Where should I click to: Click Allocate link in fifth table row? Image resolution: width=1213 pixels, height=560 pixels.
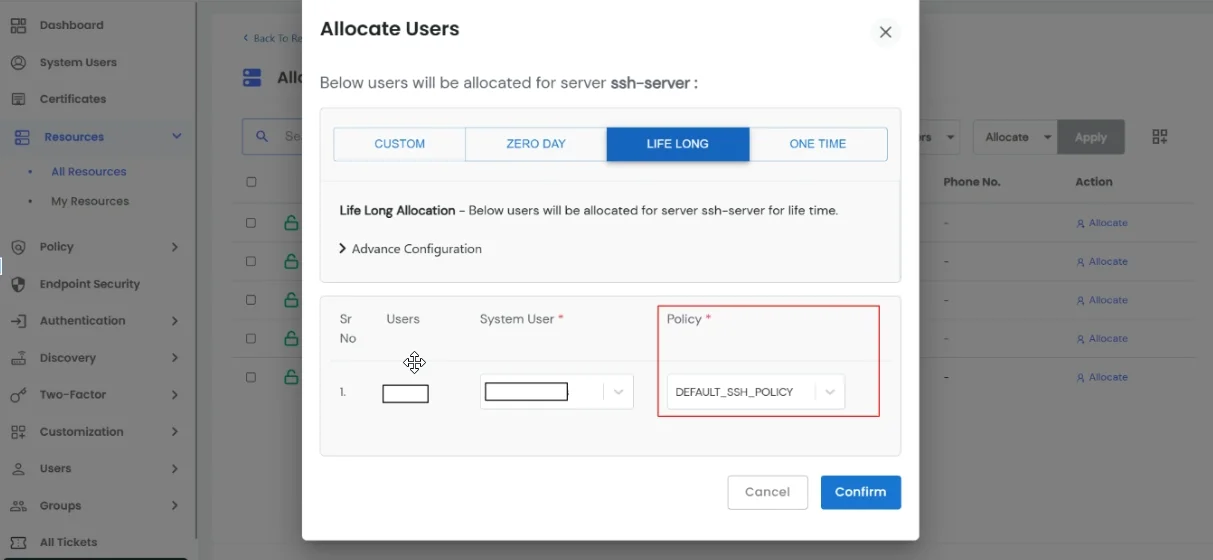tap(1102, 377)
